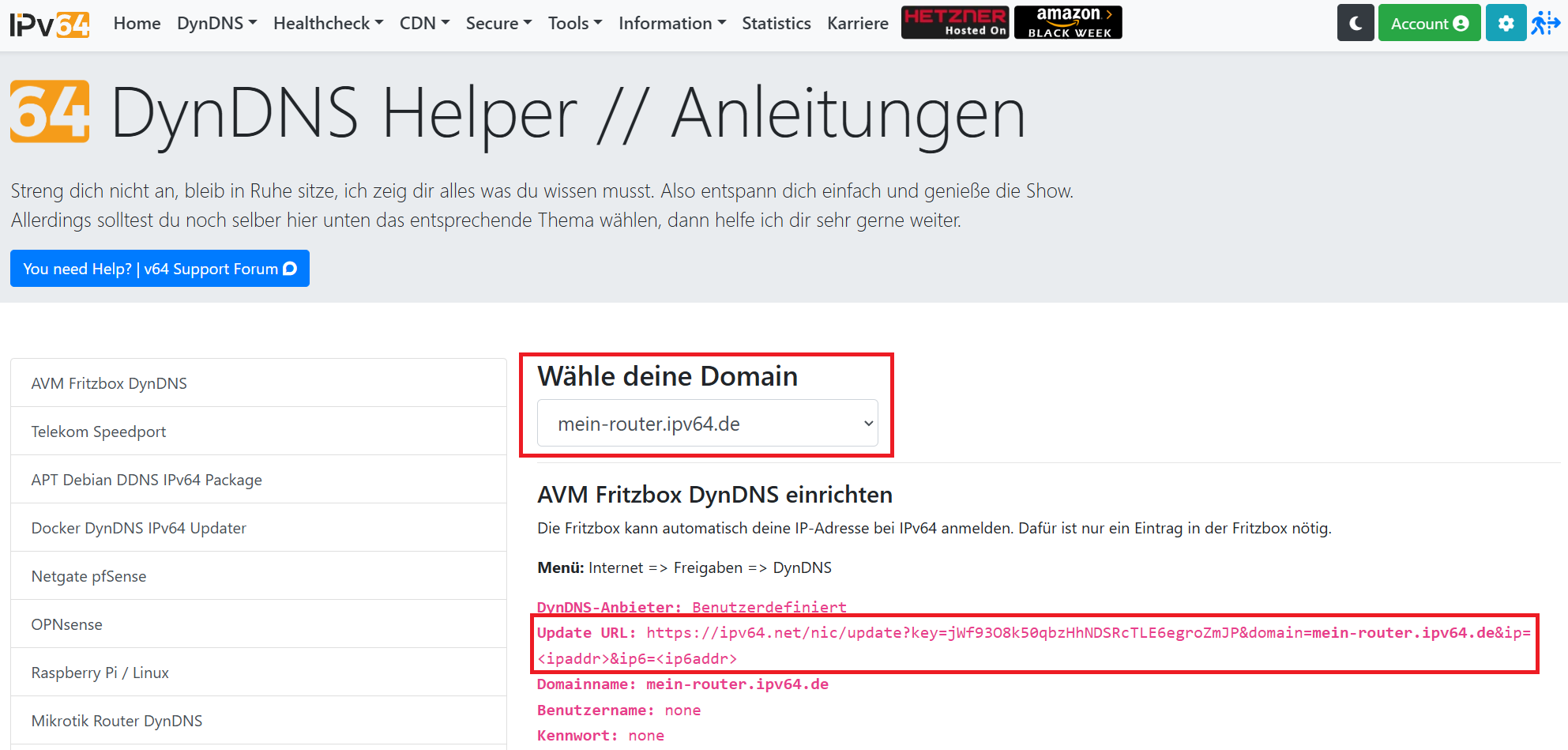Open settings via gear icon
1568x750 pixels.
click(1506, 23)
